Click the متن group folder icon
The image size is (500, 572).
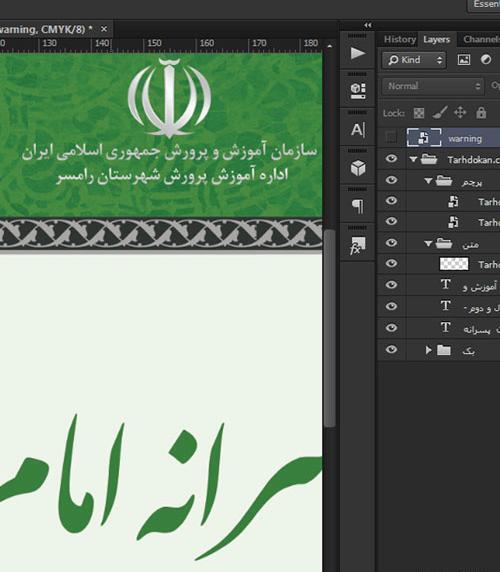[444, 243]
